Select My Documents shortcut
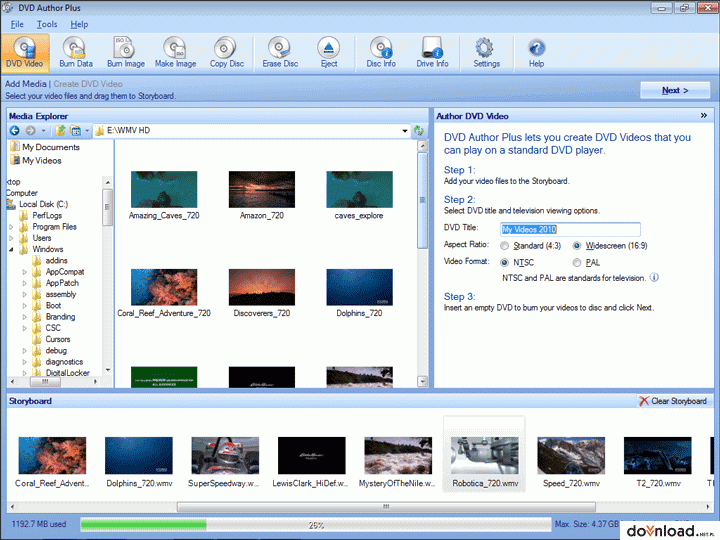The height and width of the screenshot is (540, 720). pos(45,147)
